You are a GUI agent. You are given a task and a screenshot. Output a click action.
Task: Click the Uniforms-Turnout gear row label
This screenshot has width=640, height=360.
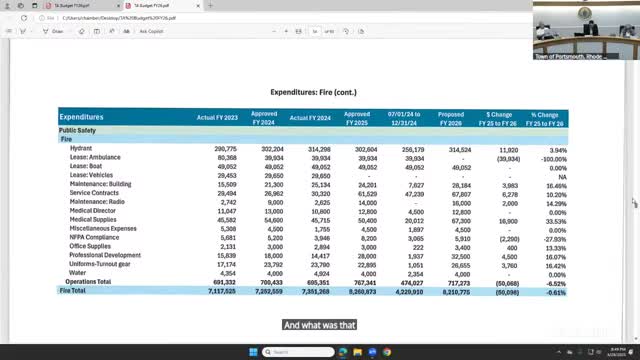point(100,264)
